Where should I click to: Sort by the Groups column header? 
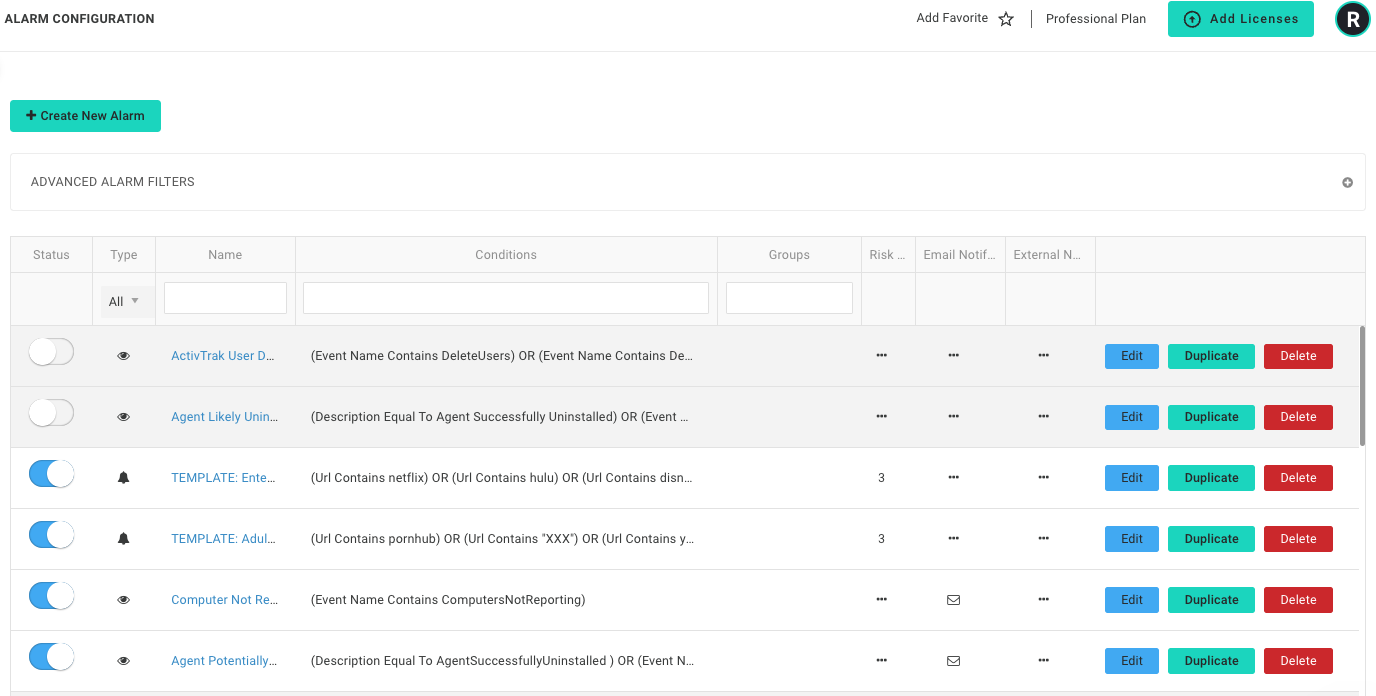tap(789, 255)
